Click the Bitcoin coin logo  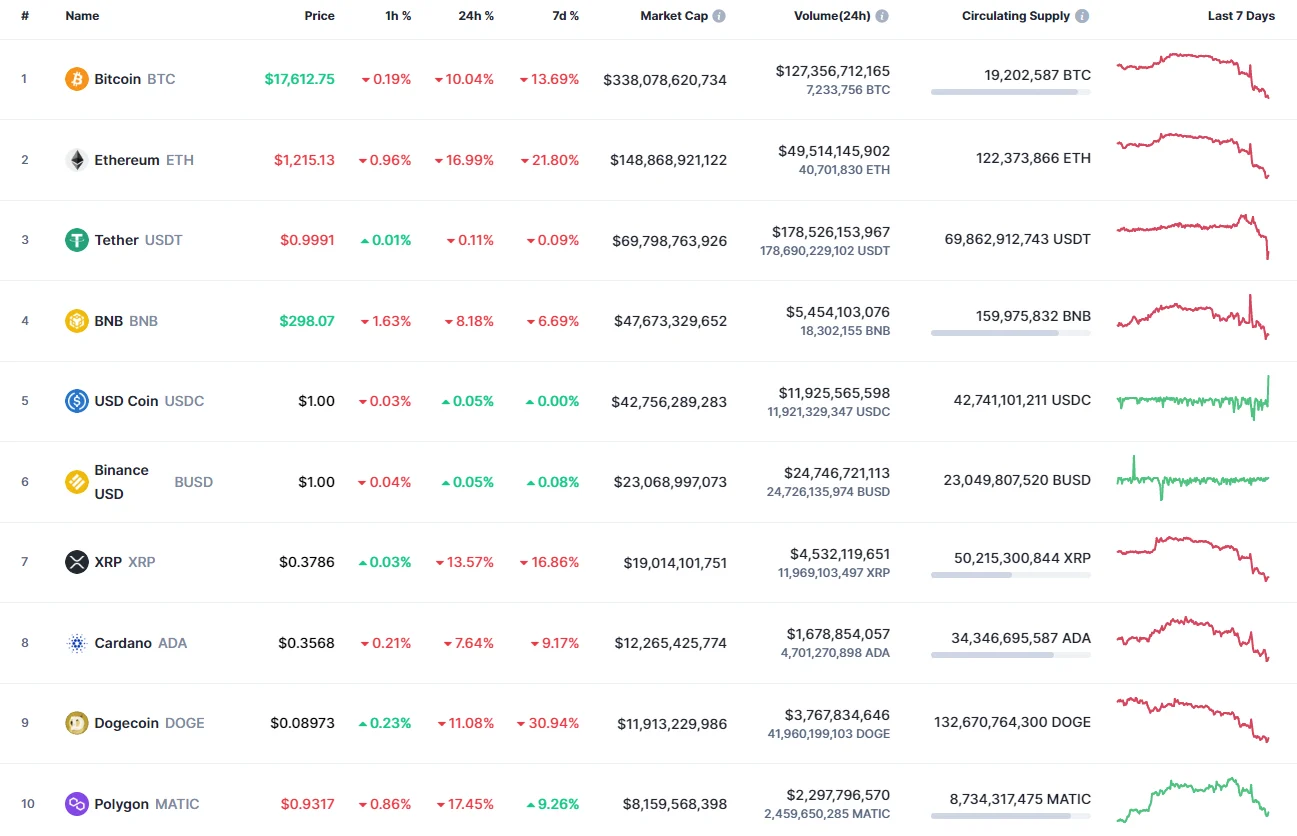[77, 78]
